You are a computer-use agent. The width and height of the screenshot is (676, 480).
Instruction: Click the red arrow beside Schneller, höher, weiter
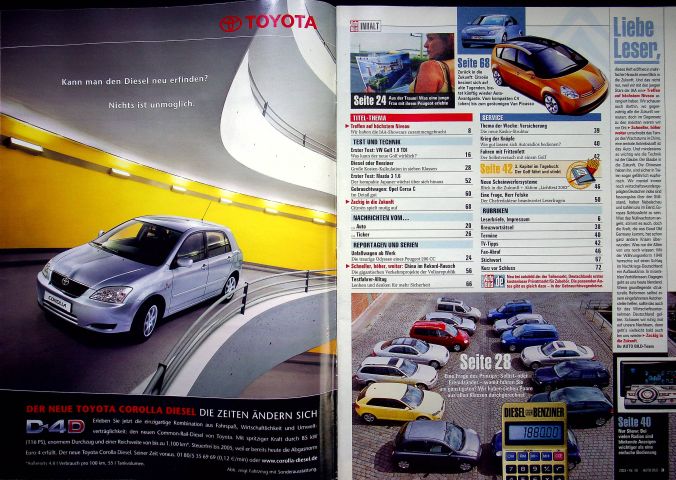point(345,267)
